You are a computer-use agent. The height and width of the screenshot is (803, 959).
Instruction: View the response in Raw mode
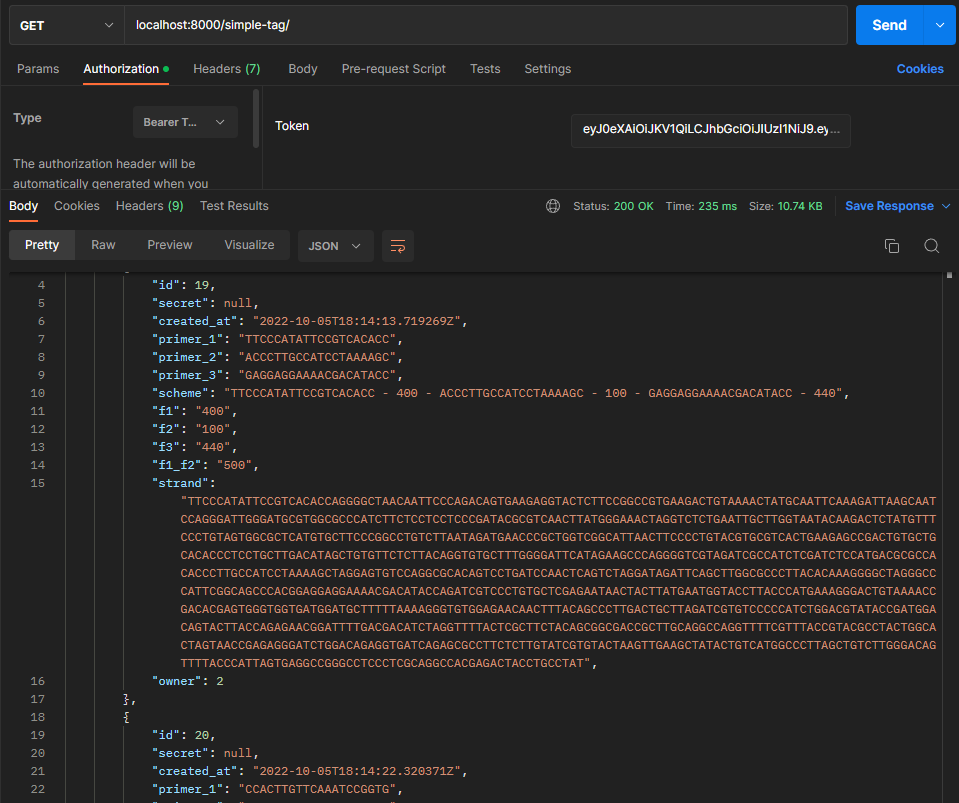[x=103, y=245]
